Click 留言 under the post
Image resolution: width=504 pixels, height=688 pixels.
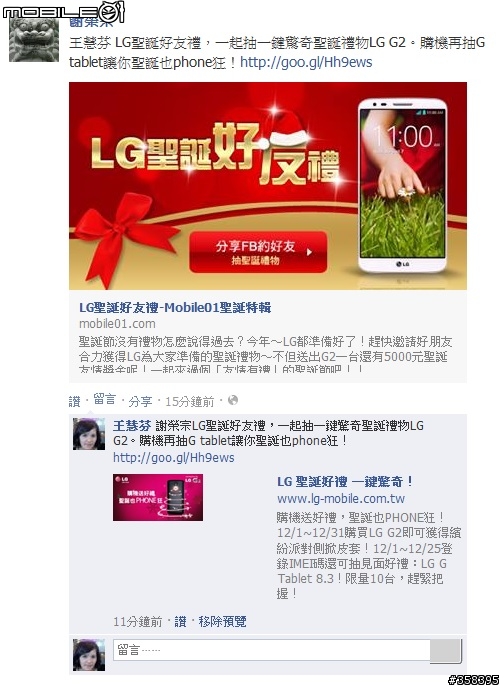[104, 399]
